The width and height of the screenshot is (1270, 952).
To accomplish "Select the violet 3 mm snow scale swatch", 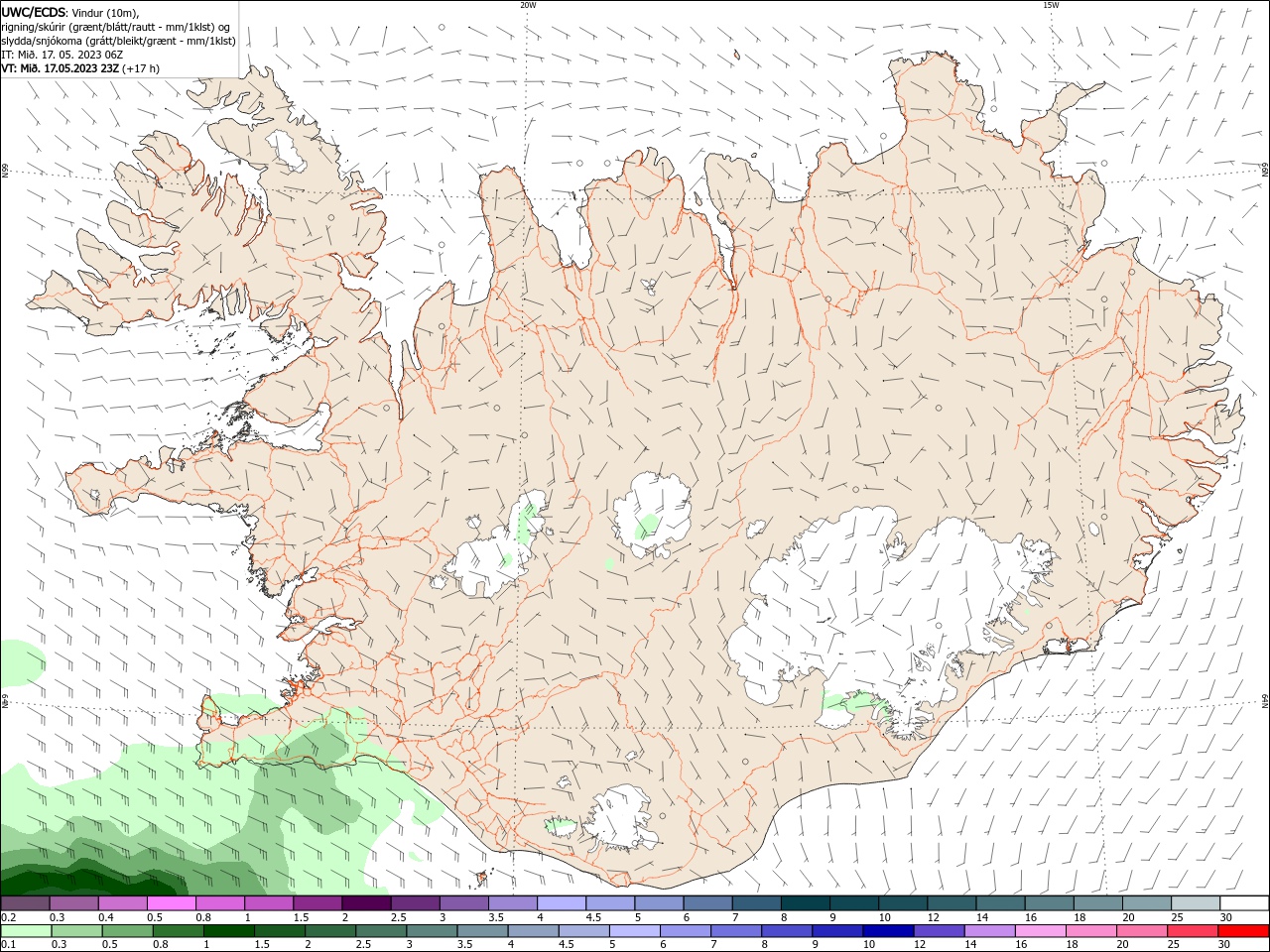I will [463, 903].
